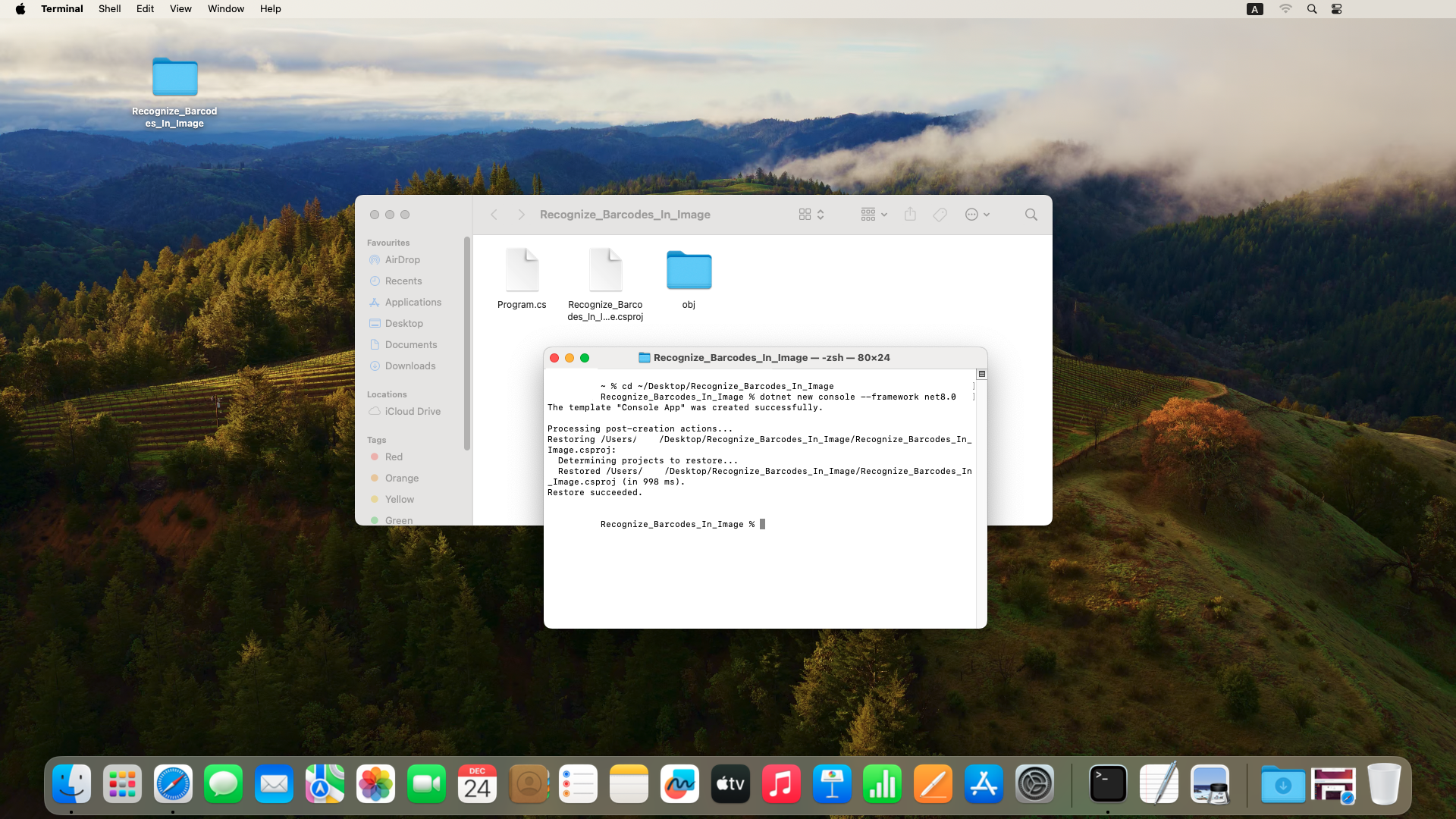The width and height of the screenshot is (1456, 819).
Task: Click the Orange tag in sidebar
Action: (401, 478)
